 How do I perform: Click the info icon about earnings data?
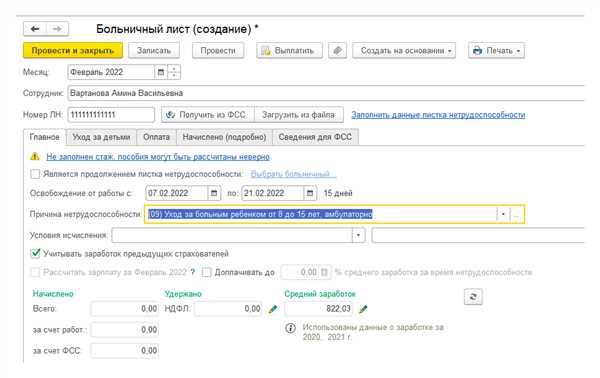(x=290, y=328)
